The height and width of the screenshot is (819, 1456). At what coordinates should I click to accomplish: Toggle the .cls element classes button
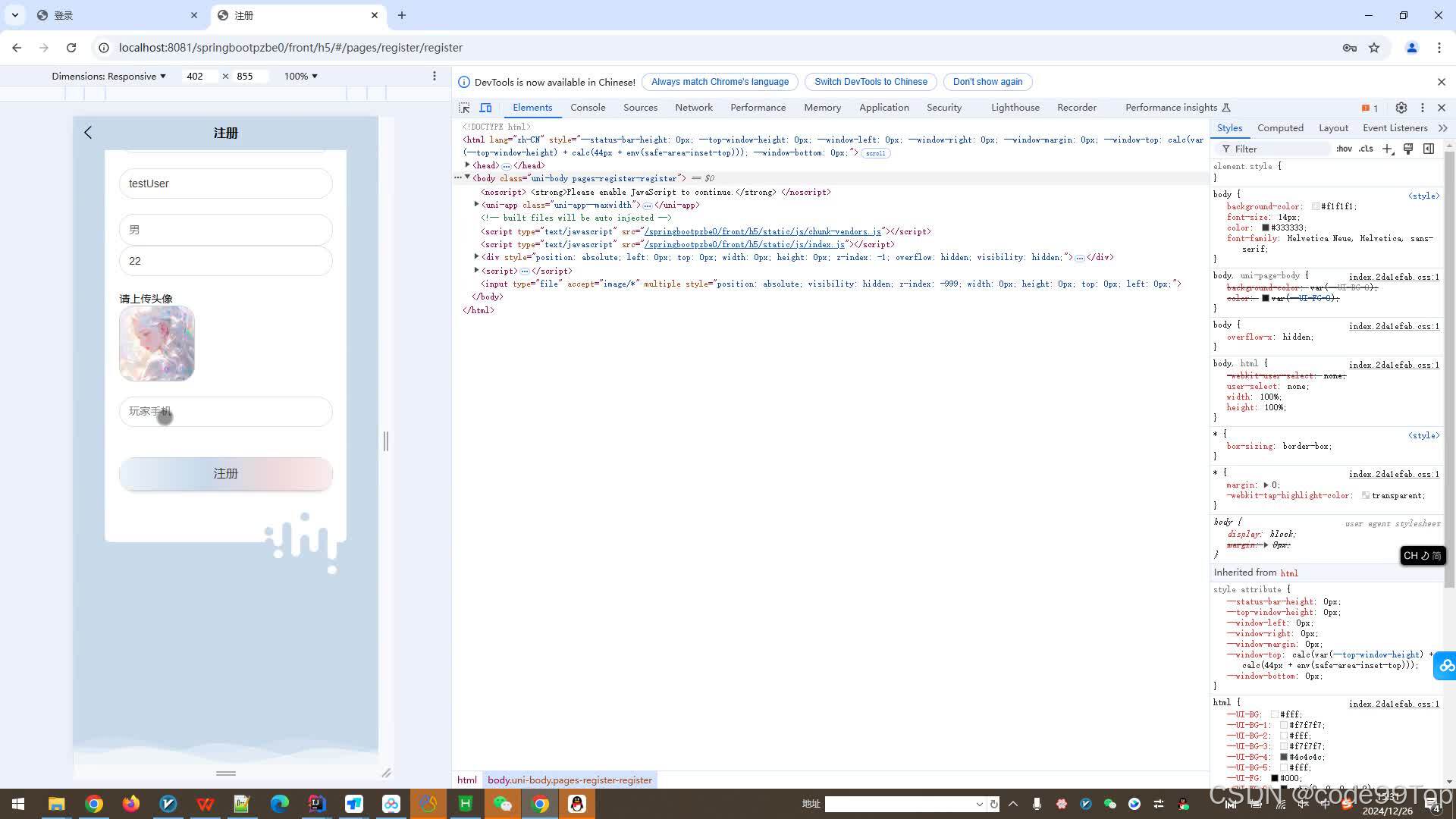[1366, 149]
